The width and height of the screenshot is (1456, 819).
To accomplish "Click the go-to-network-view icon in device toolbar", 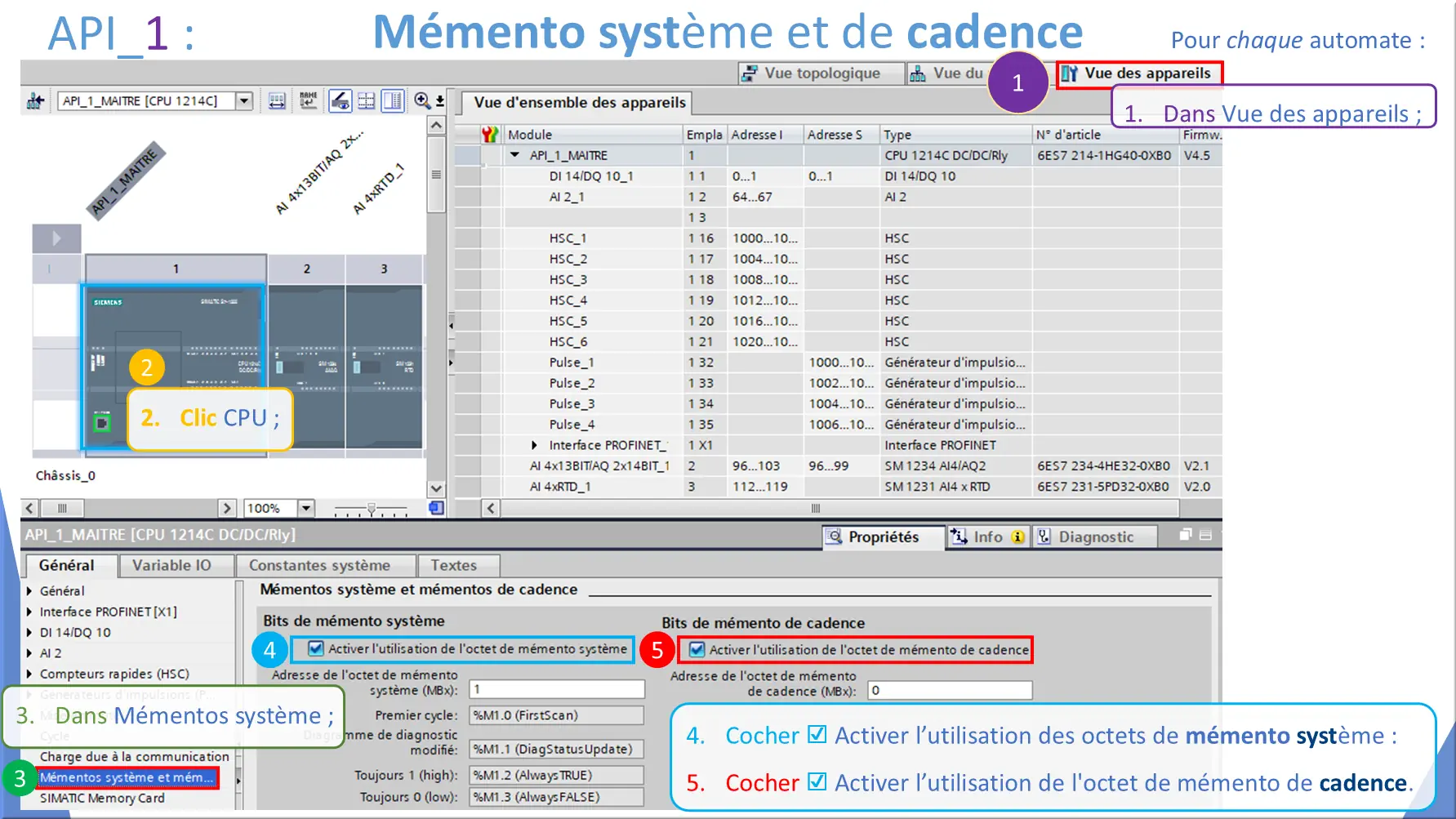I will 35,101.
